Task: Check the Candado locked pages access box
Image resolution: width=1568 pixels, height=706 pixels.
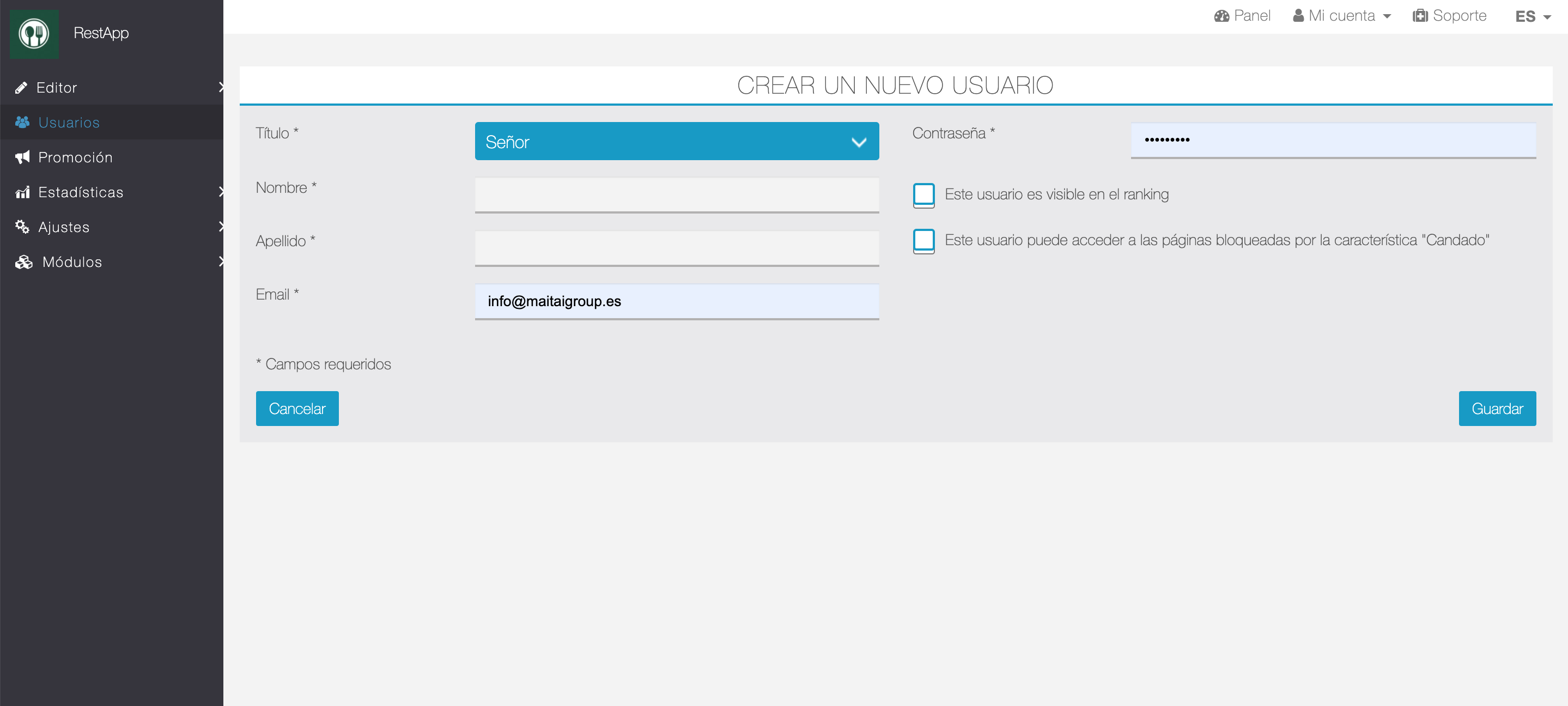Action: coord(923,240)
